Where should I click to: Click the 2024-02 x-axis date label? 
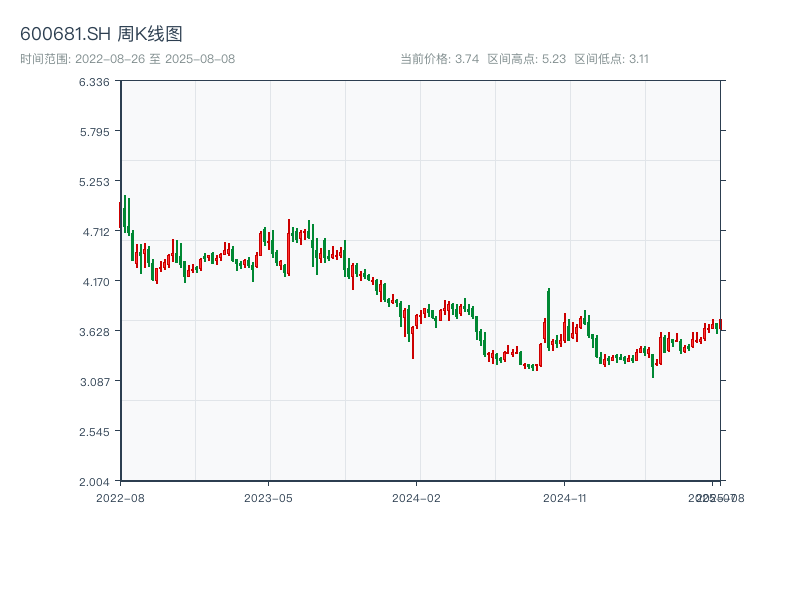coord(418,497)
